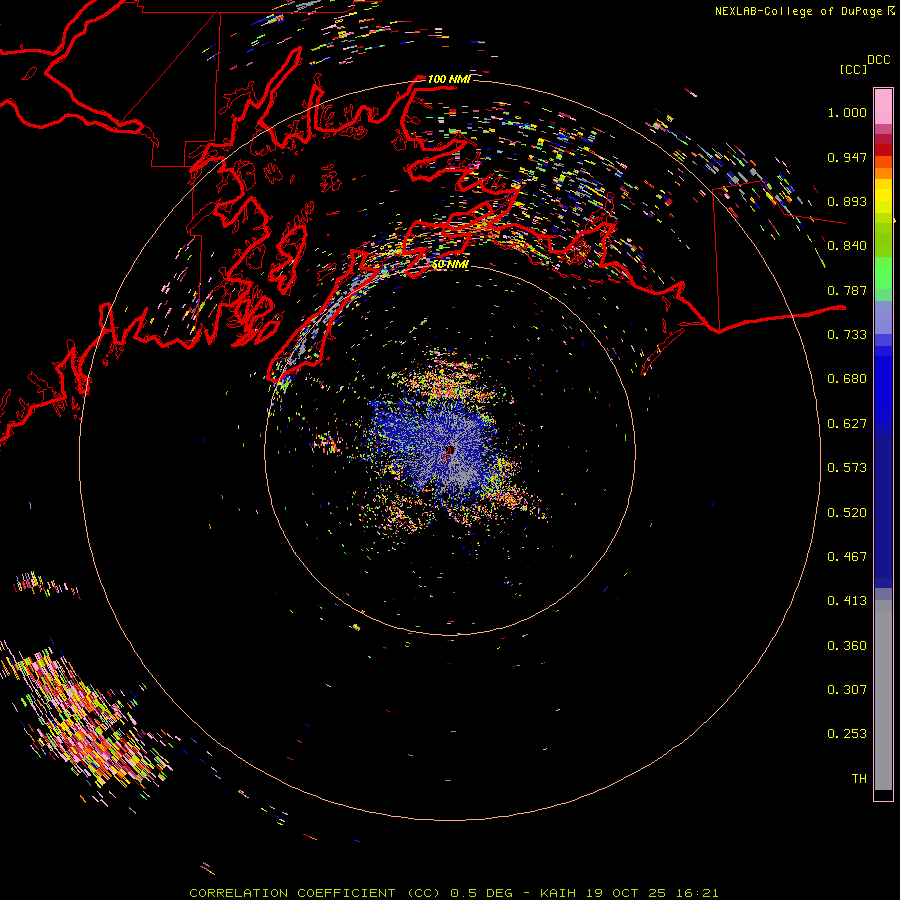Click the radar site marker at ring center
Screen dimensions: 900x900
(x=450, y=451)
